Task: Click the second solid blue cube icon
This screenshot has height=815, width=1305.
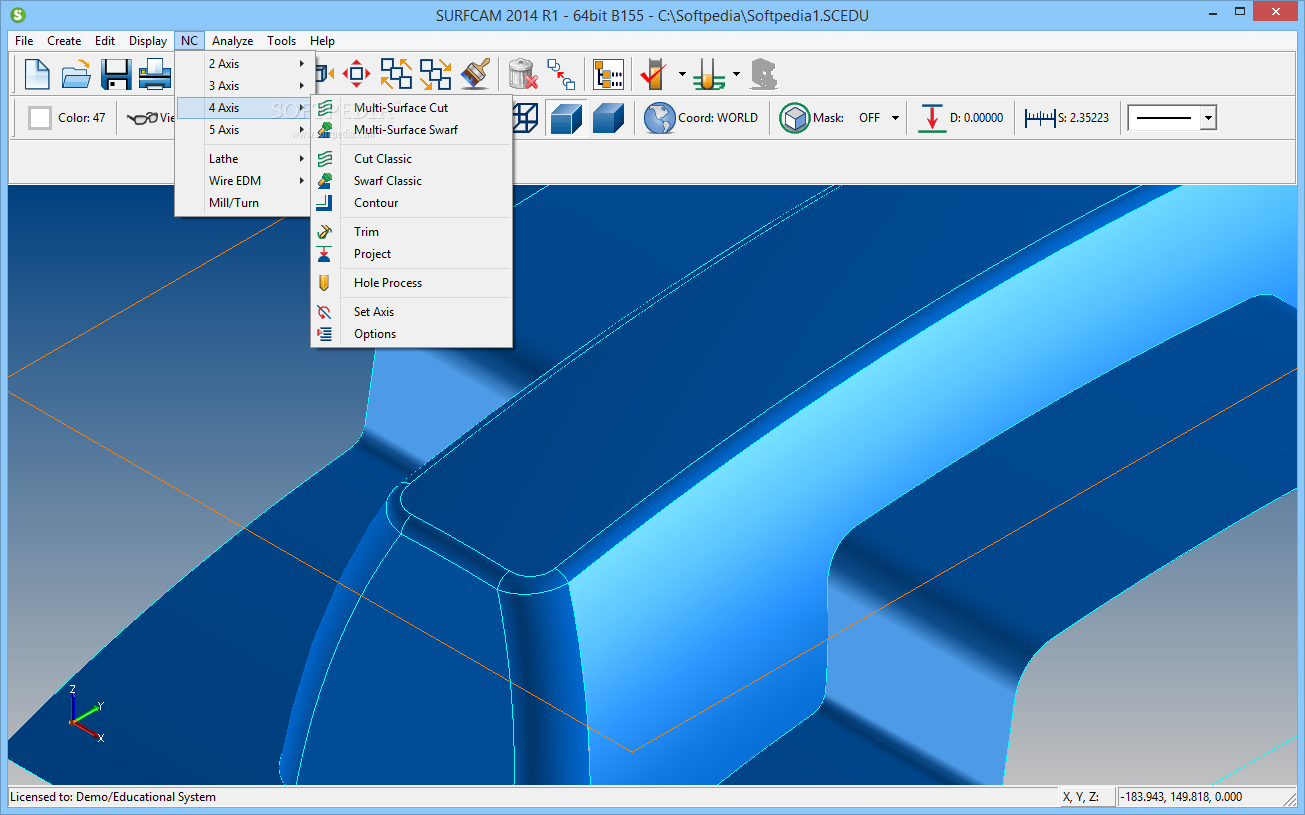Action: point(608,118)
